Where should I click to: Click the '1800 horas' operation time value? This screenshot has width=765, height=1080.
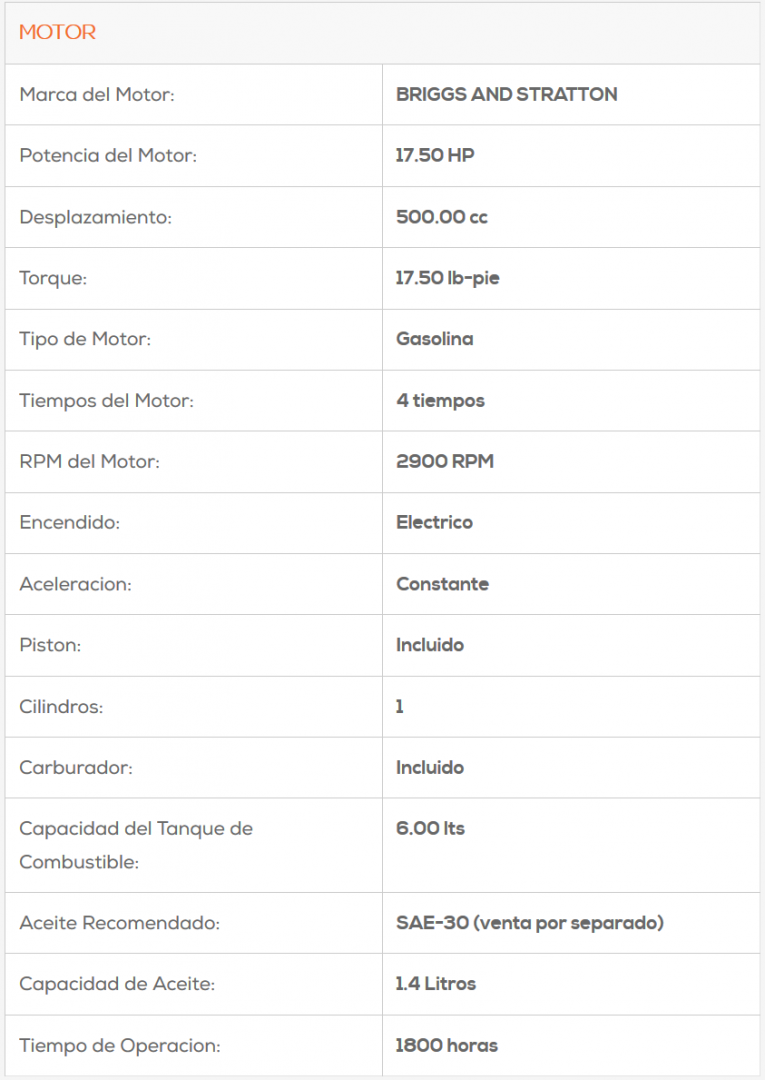446,1046
